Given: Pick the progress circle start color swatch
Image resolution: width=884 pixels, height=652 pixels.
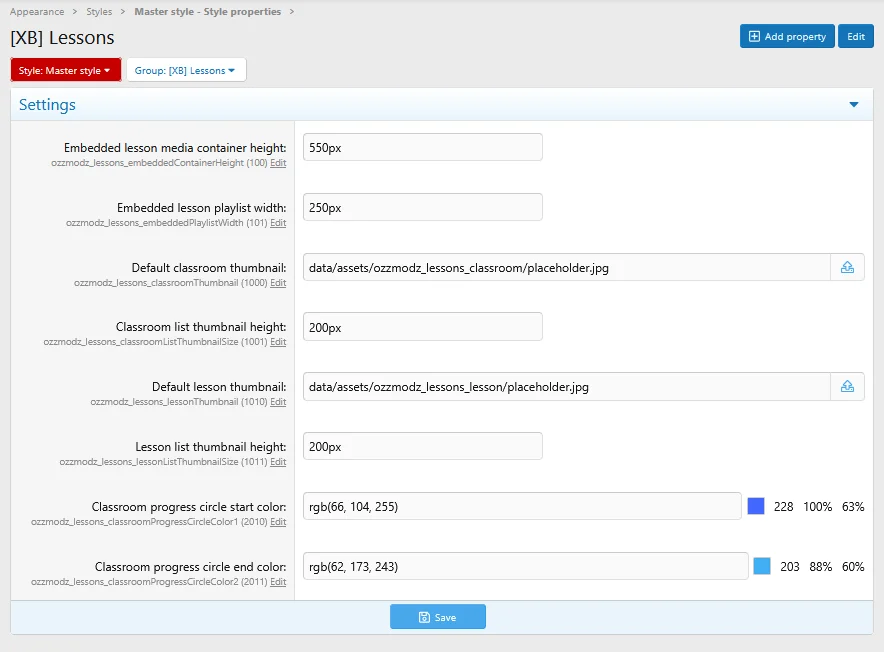Looking at the screenshot, I should tap(756, 507).
